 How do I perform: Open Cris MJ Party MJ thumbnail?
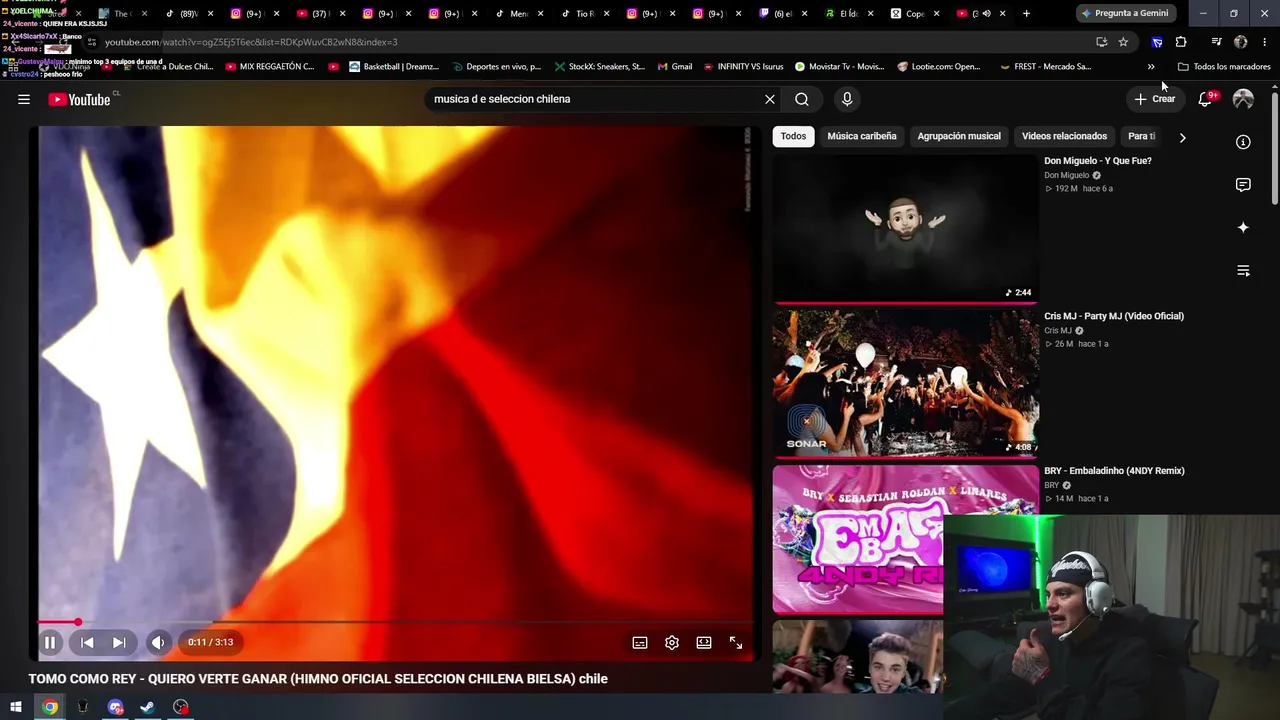point(905,383)
